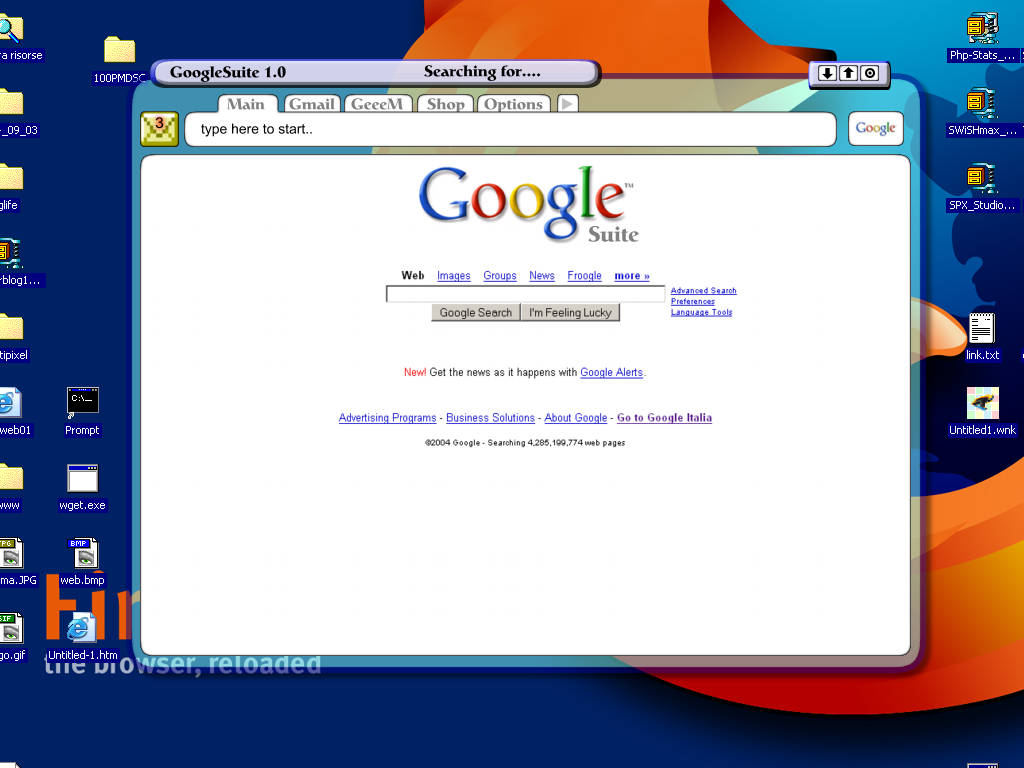Open the GeeeM tab

pos(378,104)
